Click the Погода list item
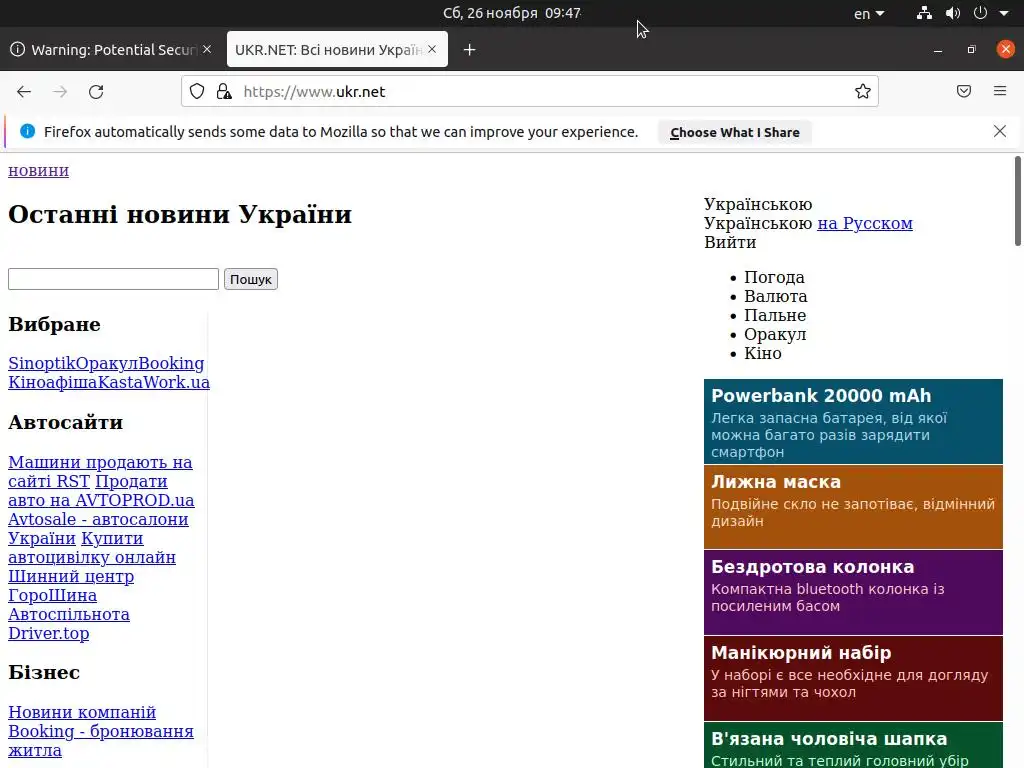Image resolution: width=1024 pixels, height=768 pixels. click(x=775, y=278)
